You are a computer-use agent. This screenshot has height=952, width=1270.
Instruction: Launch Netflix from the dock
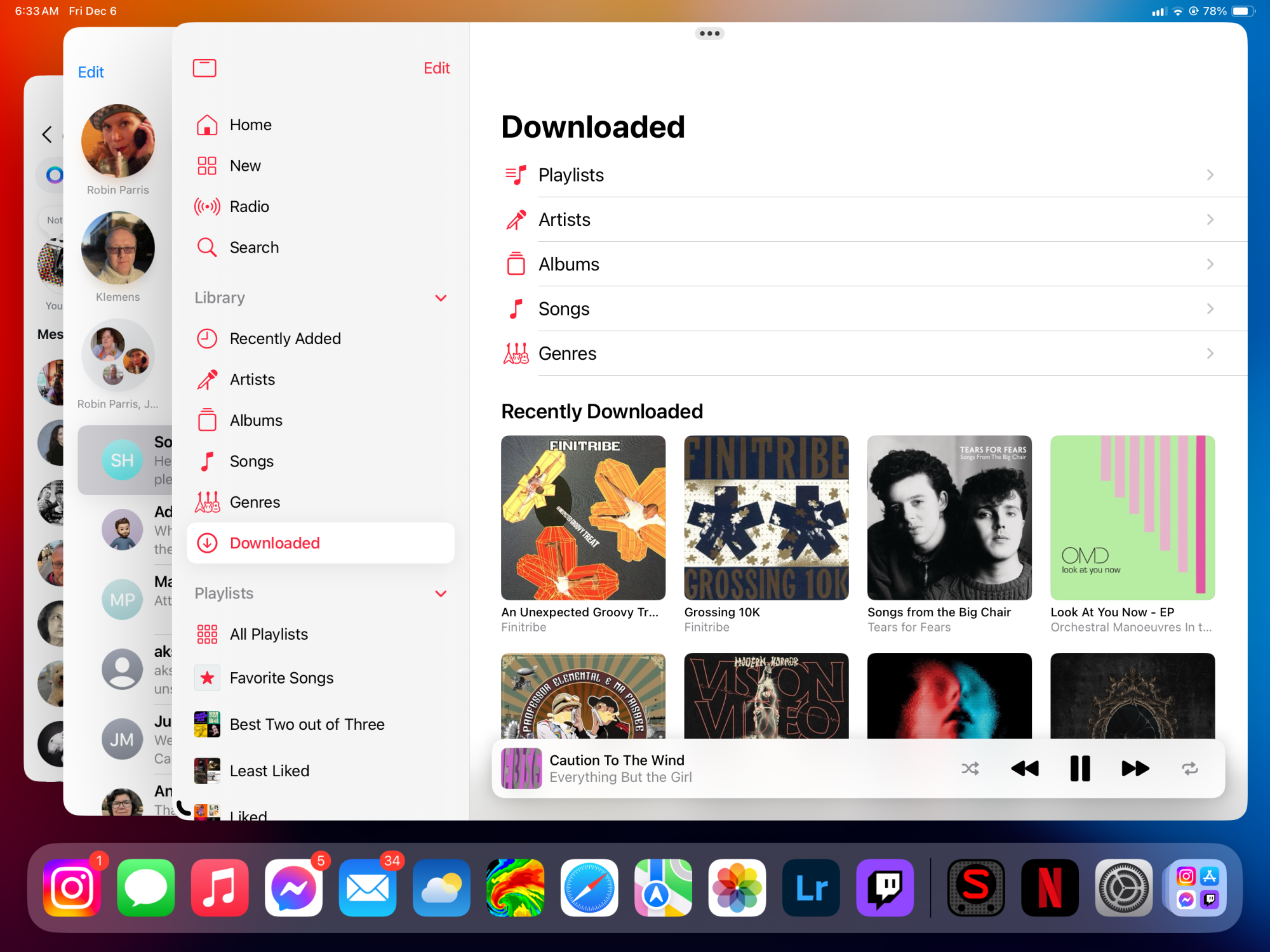[x=1049, y=887]
